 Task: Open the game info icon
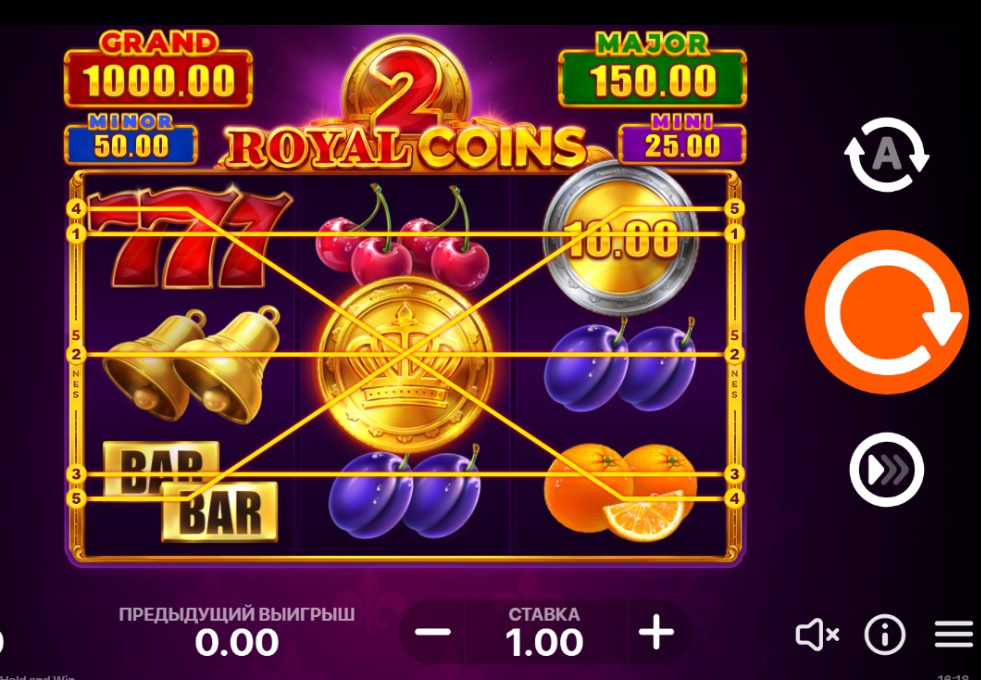click(x=885, y=635)
